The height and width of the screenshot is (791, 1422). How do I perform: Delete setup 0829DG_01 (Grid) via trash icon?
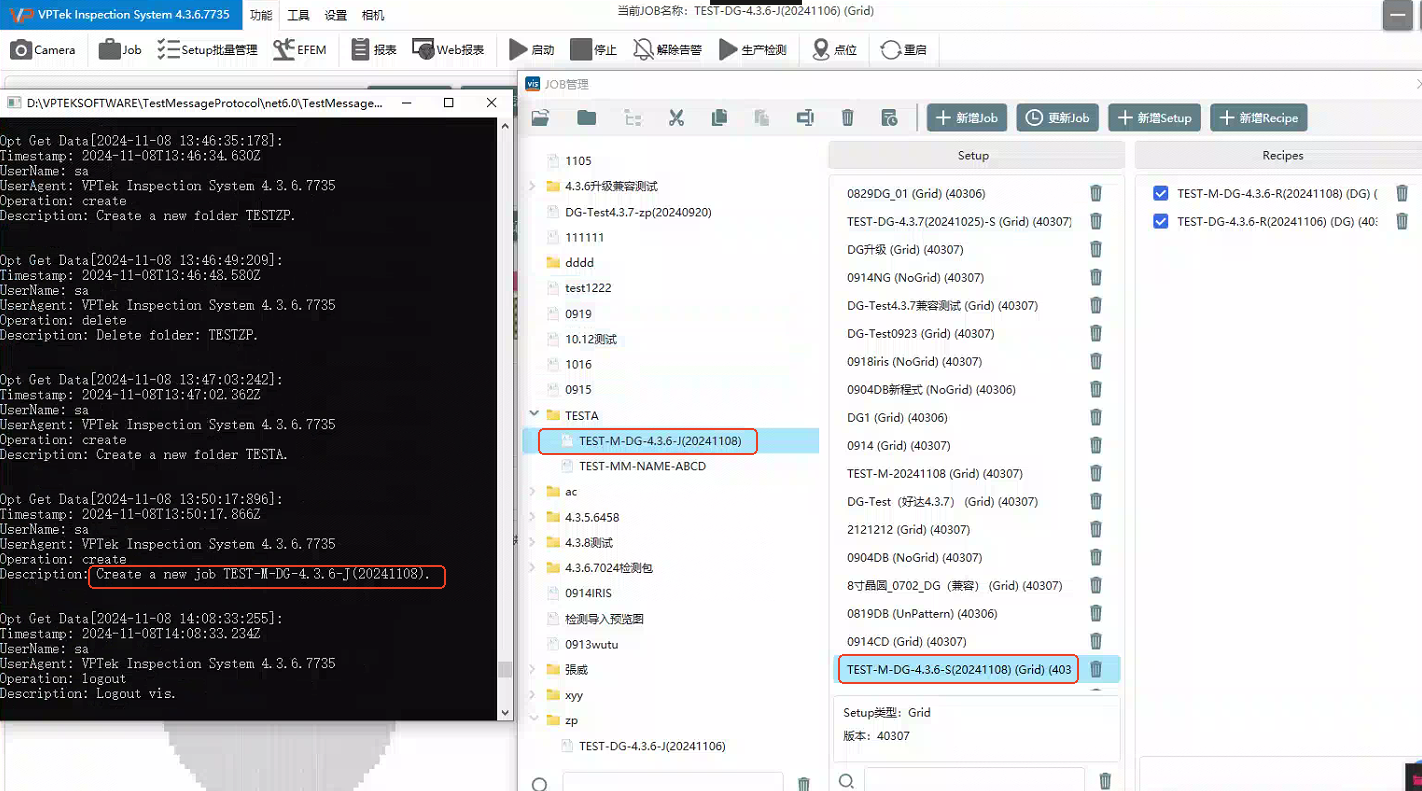tap(1096, 193)
